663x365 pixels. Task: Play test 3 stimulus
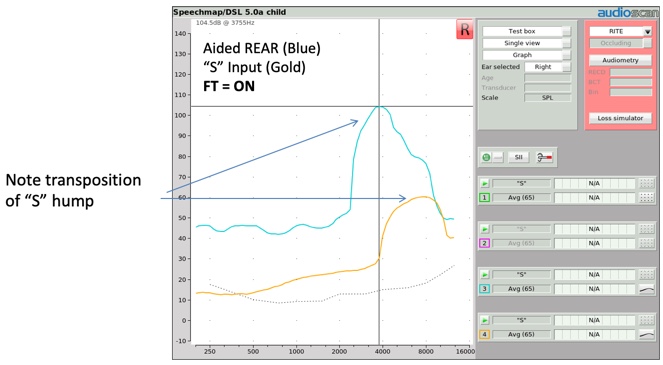tap(485, 275)
